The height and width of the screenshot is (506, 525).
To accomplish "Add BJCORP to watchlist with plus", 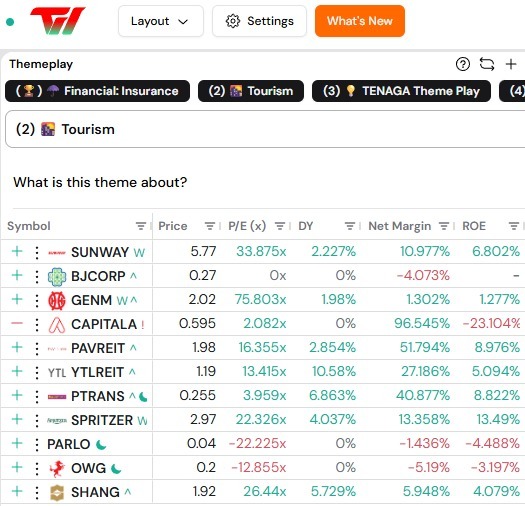I will [17, 275].
